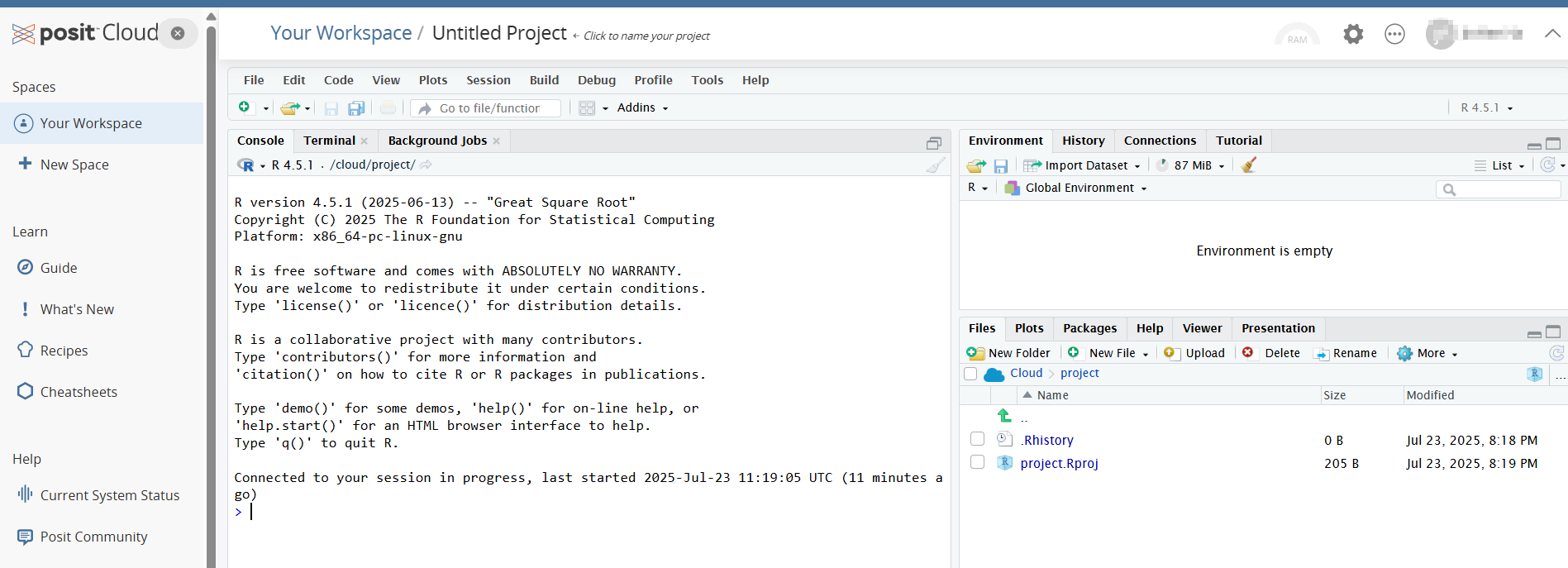The height and width of the screenshot is (568, 1568).
Task: Click the Print document icon
Action: click(388, 108)
